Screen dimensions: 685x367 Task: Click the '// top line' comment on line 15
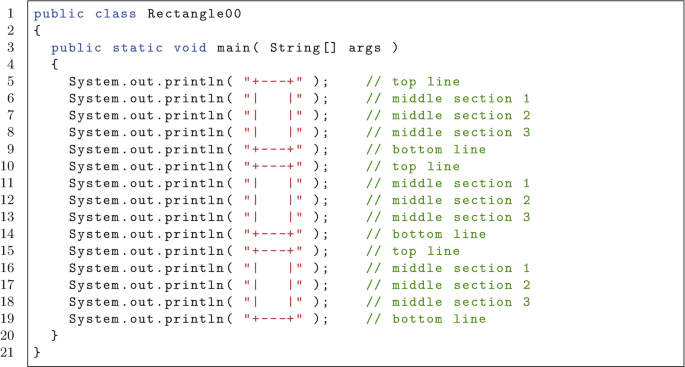click(413, 251)
